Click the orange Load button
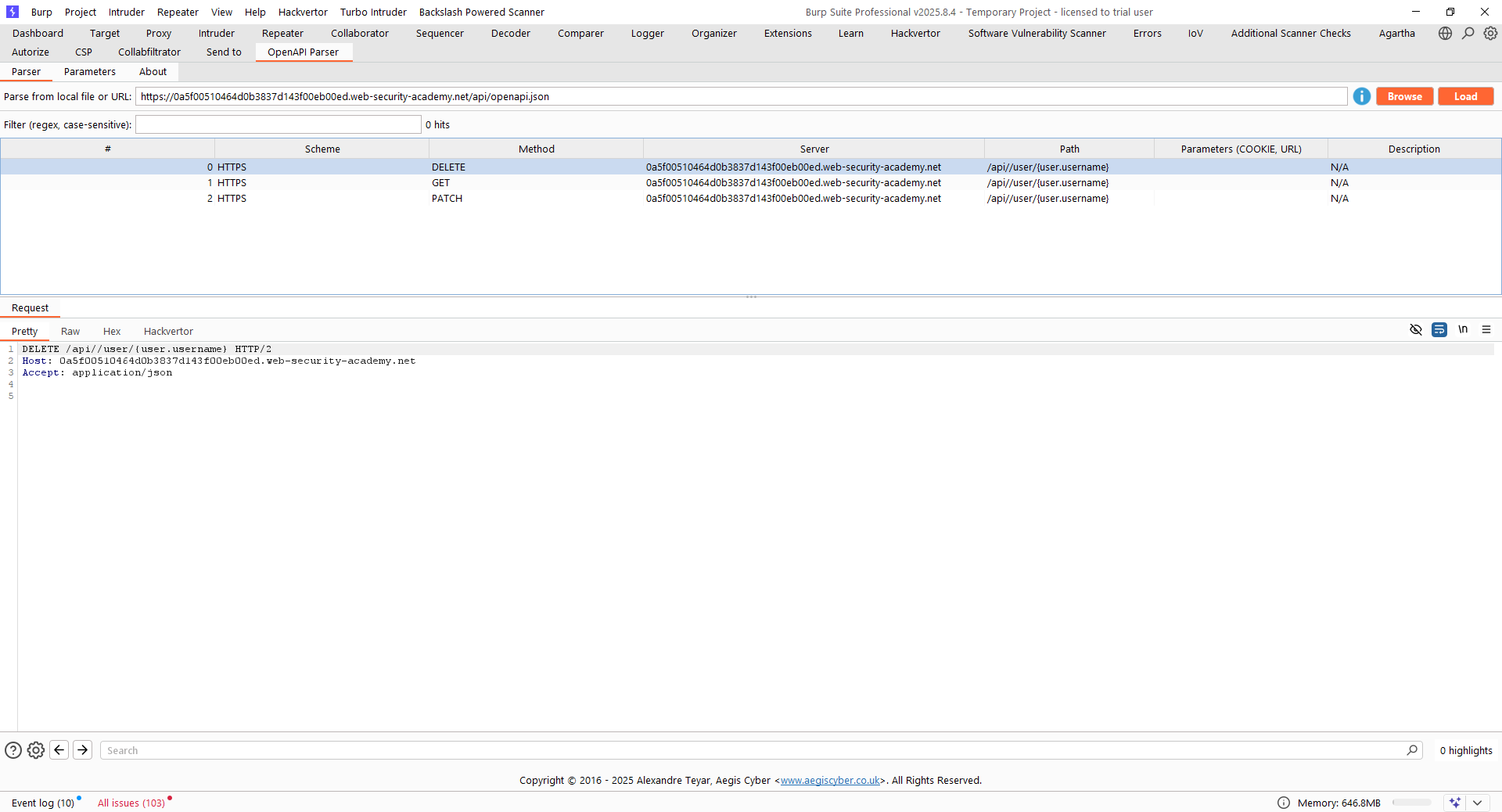Viewport: 1502px width, 812px height. [1465, 96]
